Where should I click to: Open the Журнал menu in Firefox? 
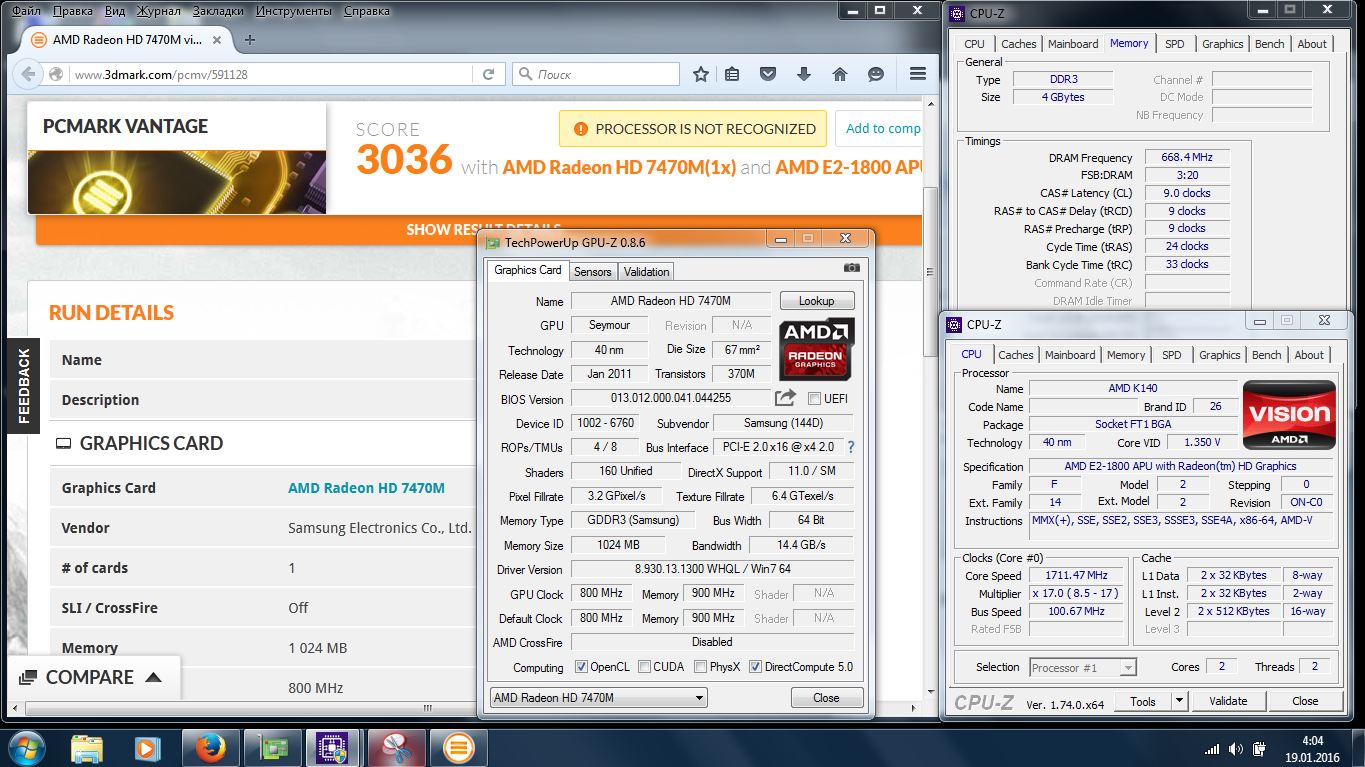157,11
